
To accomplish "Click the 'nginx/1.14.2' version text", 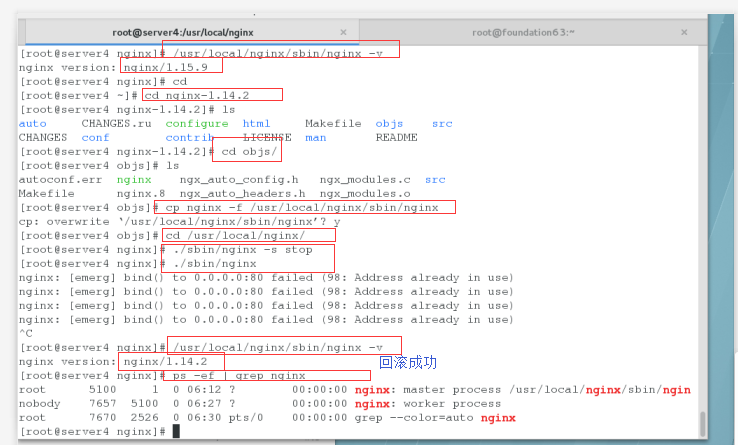I will pyautogui.click(x=165, y=362).
